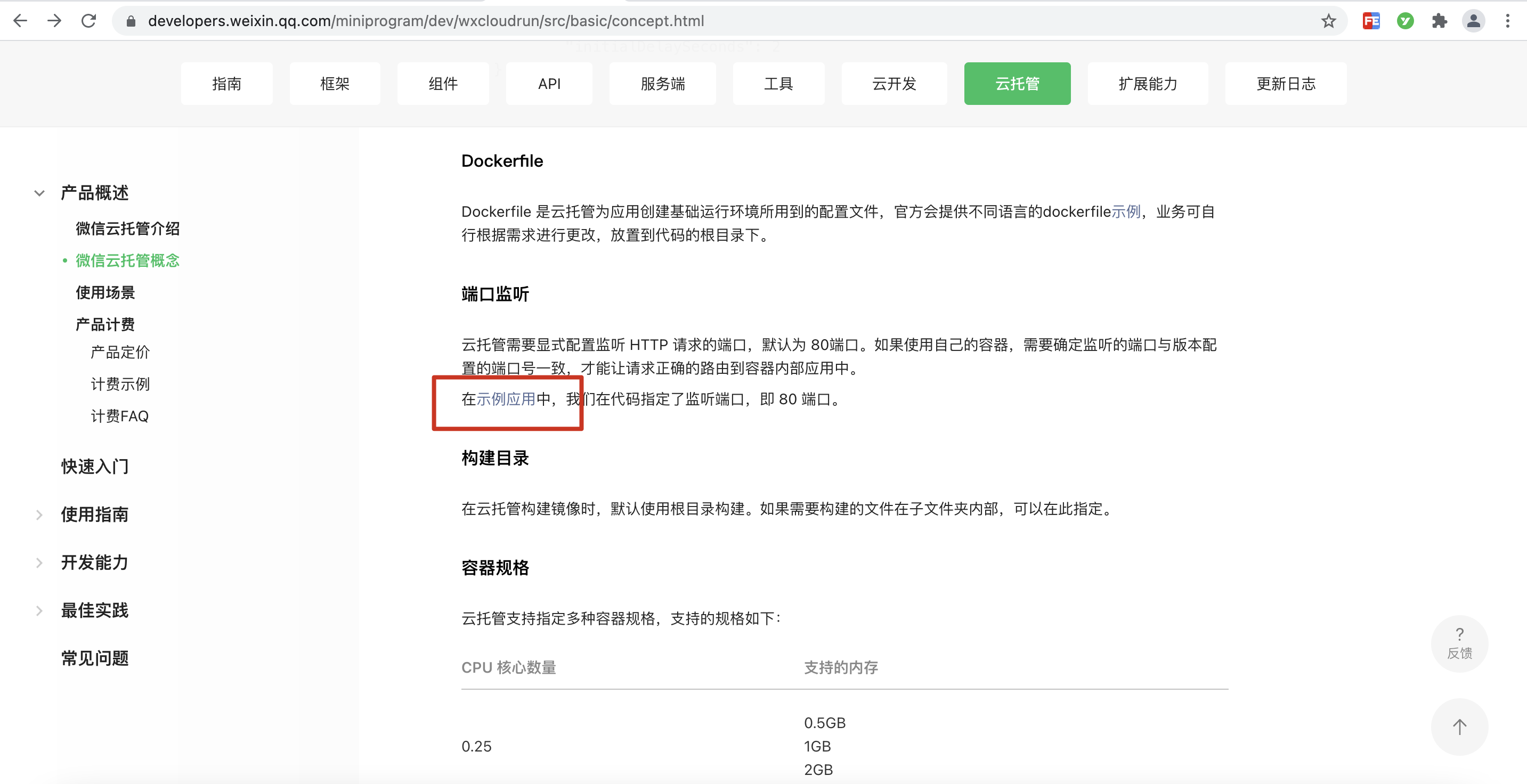Open the 反馈 feedback button

coord(1459,643)
